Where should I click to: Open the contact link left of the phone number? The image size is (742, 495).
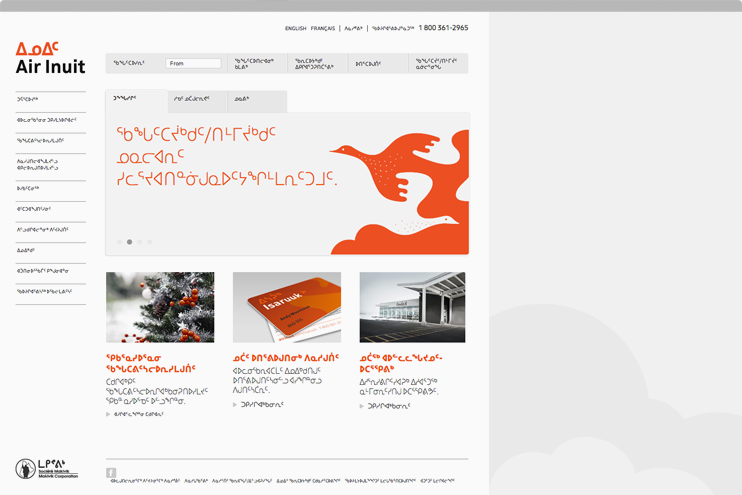click(x=393, y=28)
